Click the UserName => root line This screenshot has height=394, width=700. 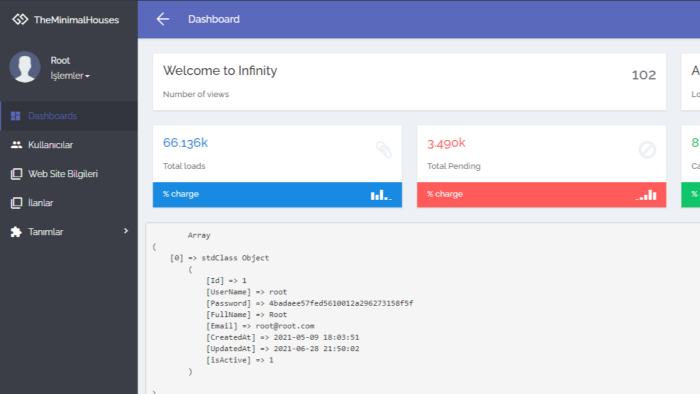(x=246, y=292)
